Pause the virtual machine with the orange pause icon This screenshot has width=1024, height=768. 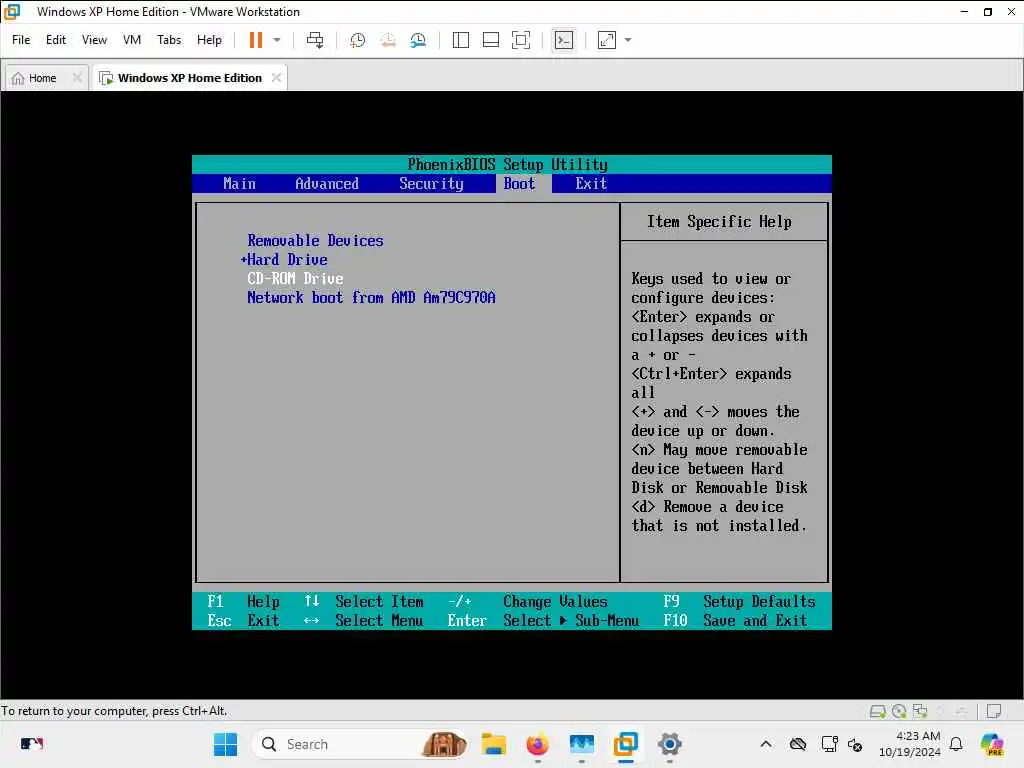[x=255, y=40]
